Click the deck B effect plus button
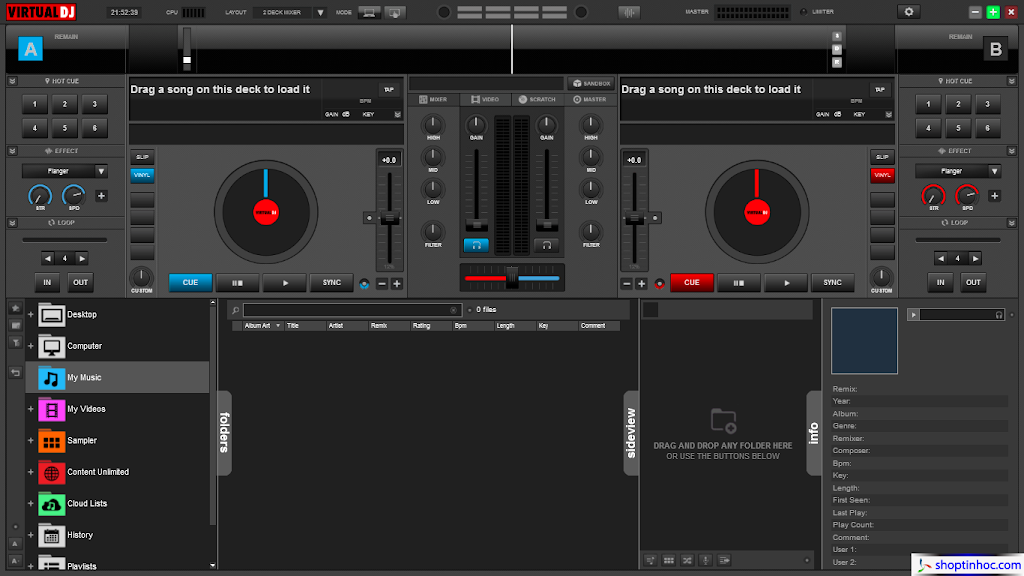The width and height of the screenshot is (1024, 576). coord(994,196)
